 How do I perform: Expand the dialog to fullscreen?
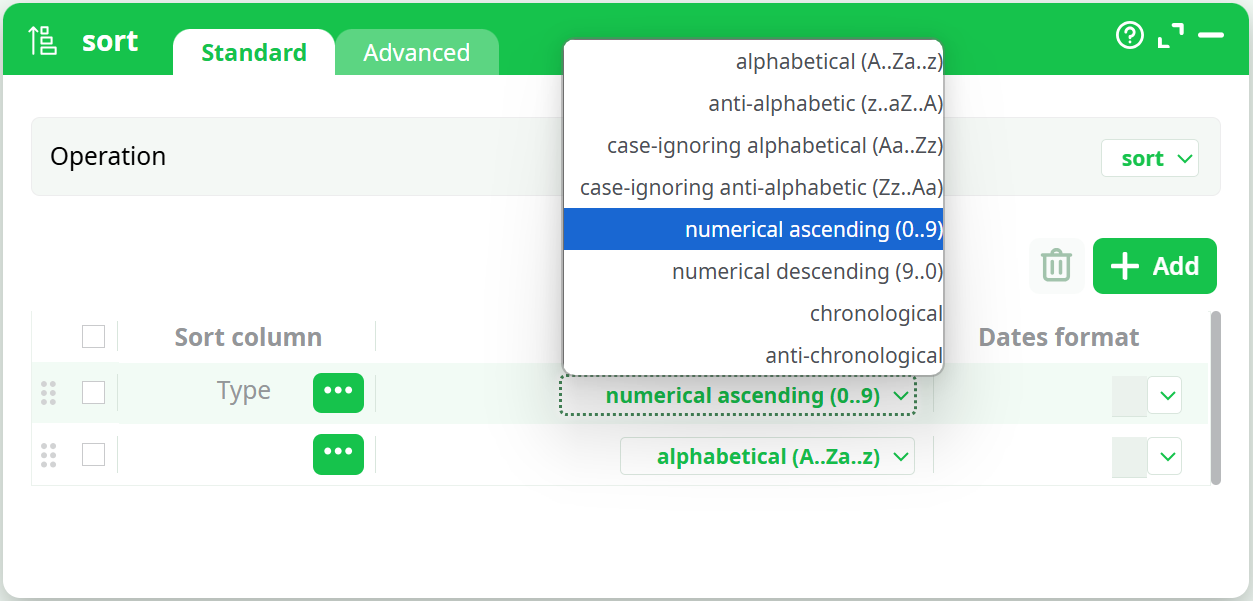[1169, 34]
